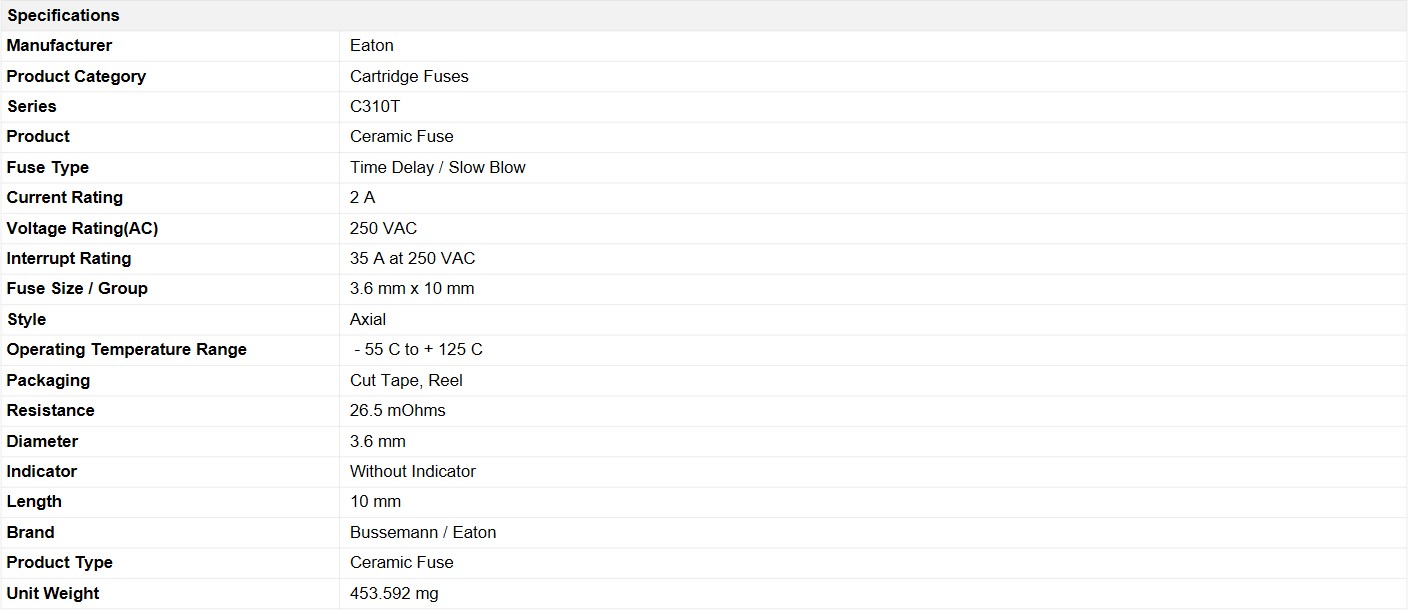
Task: Click the 26.5 mOhms value
Action: pos(398,410)
